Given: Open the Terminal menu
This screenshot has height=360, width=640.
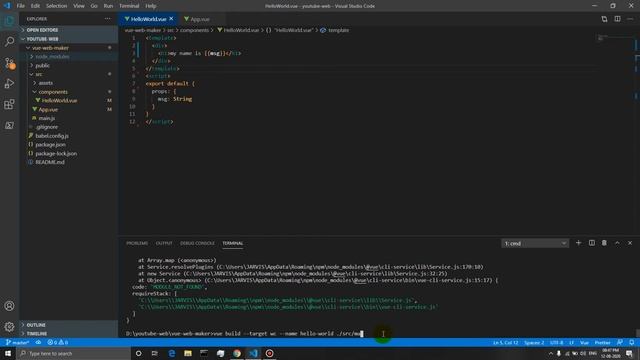Looking at the screenshot, I should point(129,6).
